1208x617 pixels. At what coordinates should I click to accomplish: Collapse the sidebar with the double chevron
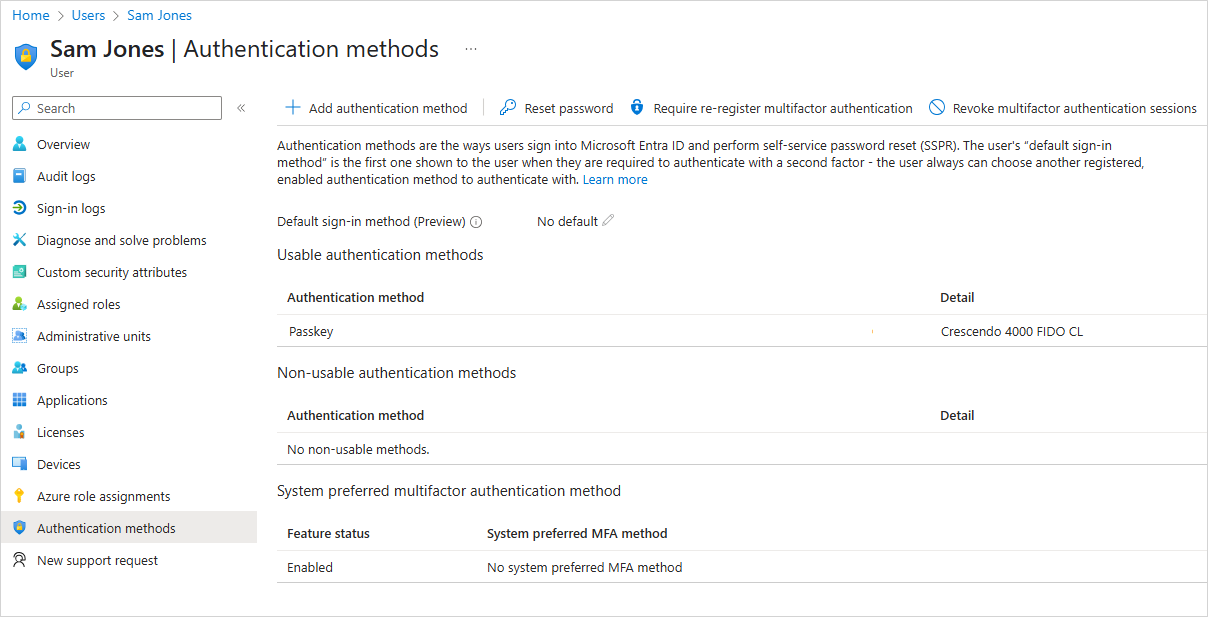pyautogui.click(x=241, y=108)
